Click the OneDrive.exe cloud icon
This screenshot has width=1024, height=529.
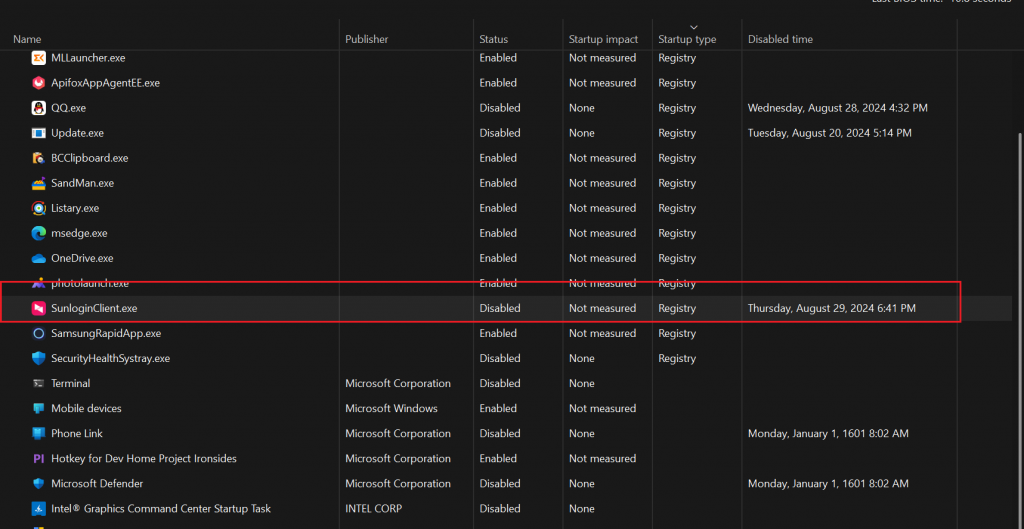tap(39, 259)
